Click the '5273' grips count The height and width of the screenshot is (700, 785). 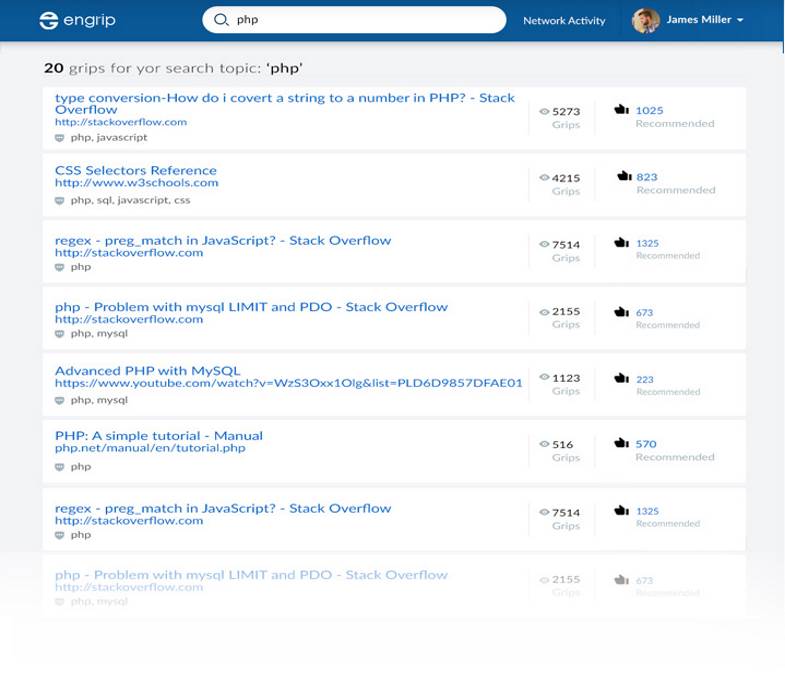[566, 112]
